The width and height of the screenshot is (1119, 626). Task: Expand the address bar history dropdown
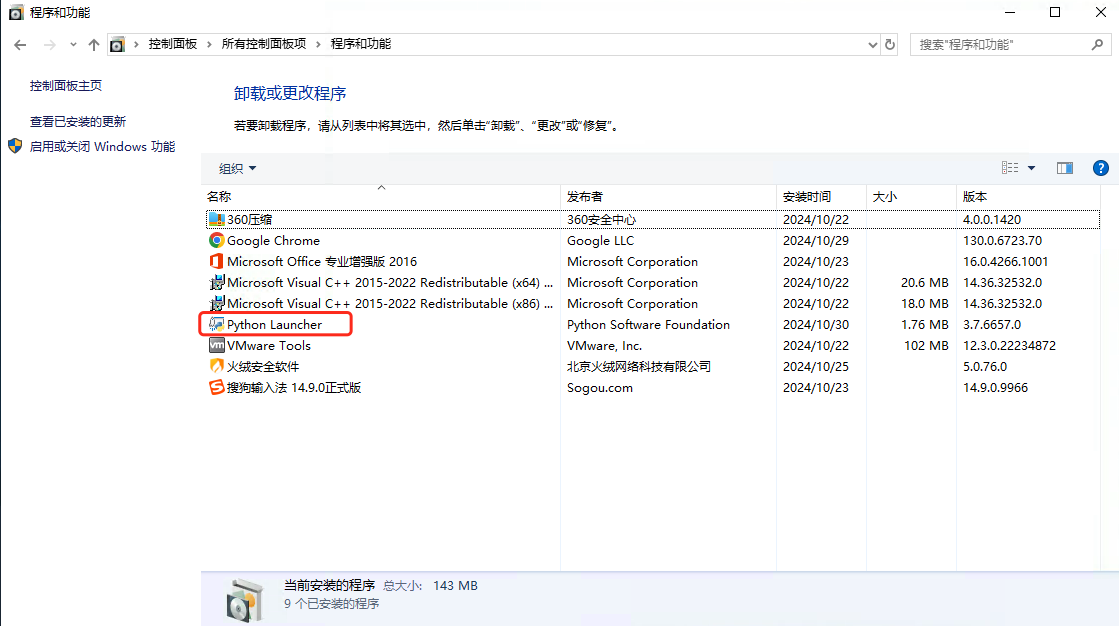coord(872,44)
